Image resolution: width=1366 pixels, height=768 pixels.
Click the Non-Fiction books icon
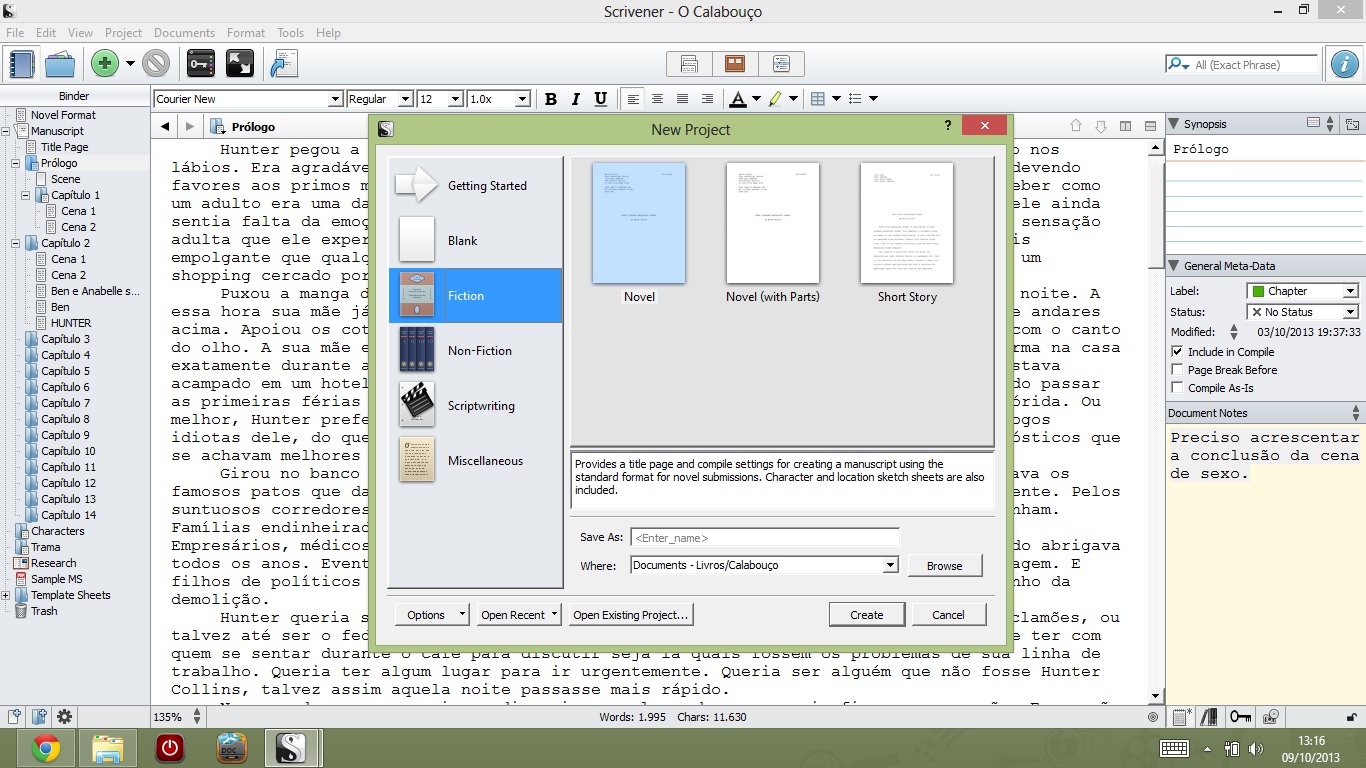[417, 350]
